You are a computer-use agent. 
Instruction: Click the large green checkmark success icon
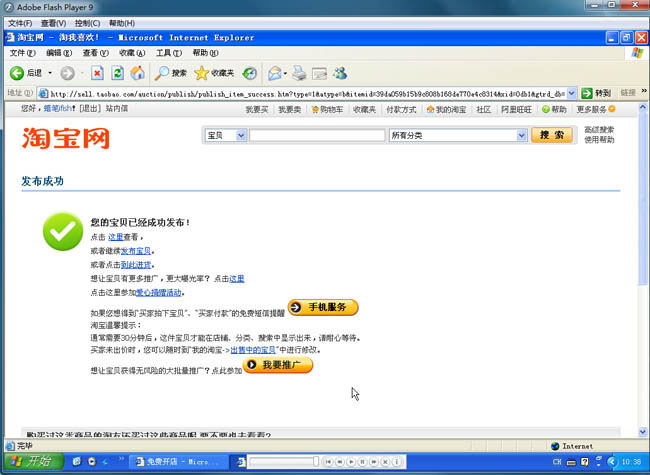(x=63, y=231)
